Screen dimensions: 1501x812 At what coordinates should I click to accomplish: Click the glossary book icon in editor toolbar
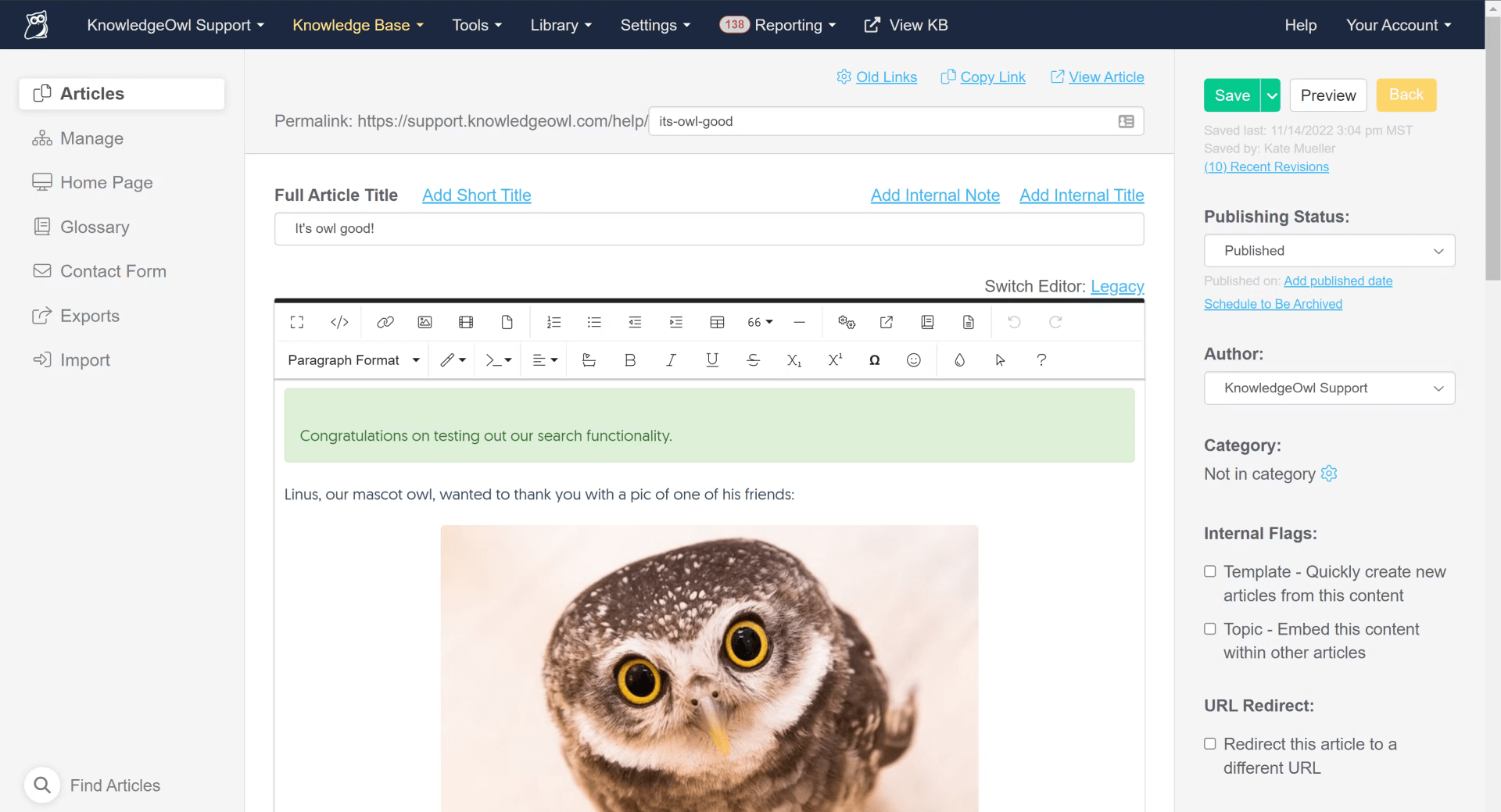point(928,322)
